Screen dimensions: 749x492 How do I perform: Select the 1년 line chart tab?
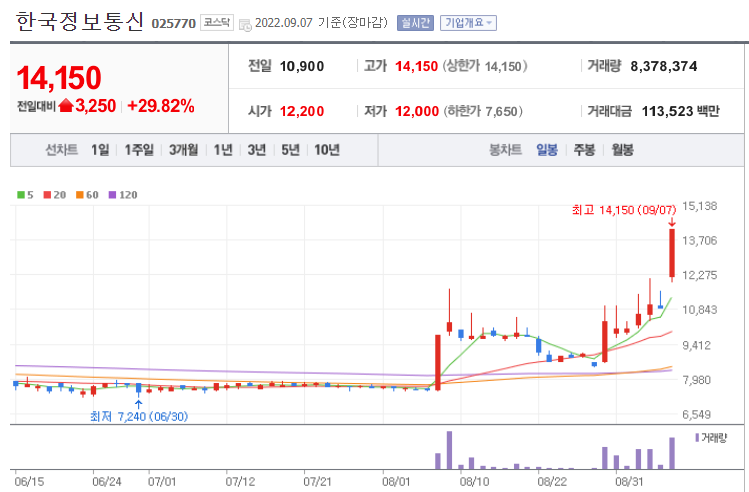223,150
